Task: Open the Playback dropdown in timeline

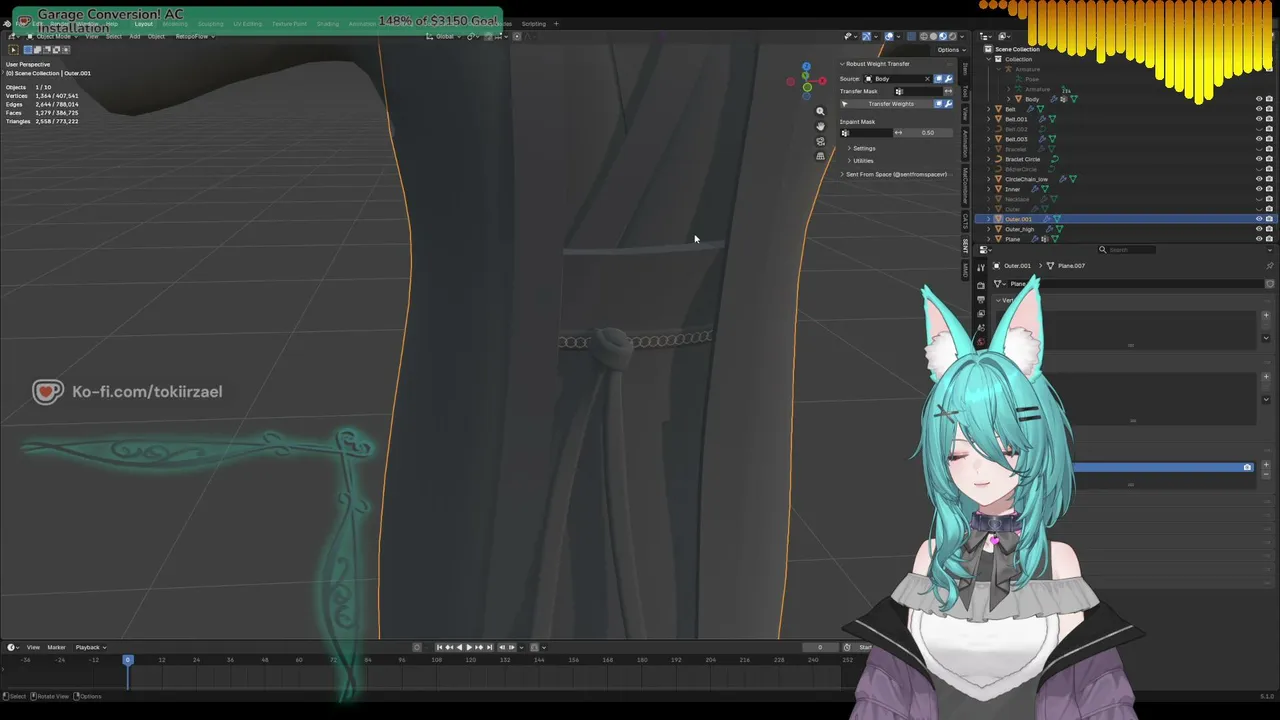Action: point(91,647)
